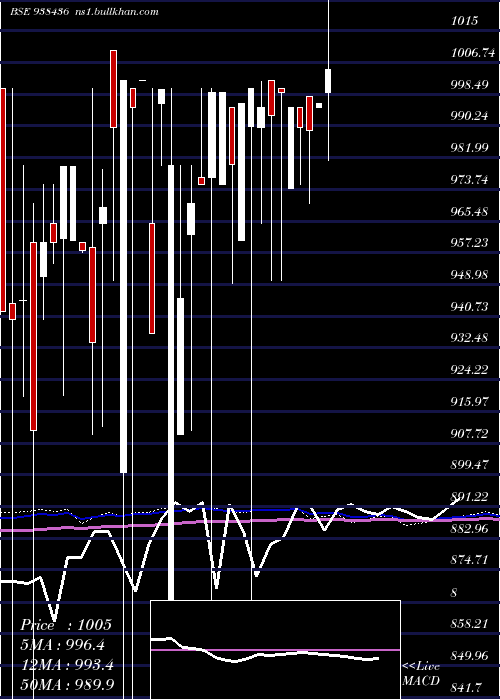Click the 907.72 price axis label
This screenshot has height=700, width=500.
pos(469,433)
